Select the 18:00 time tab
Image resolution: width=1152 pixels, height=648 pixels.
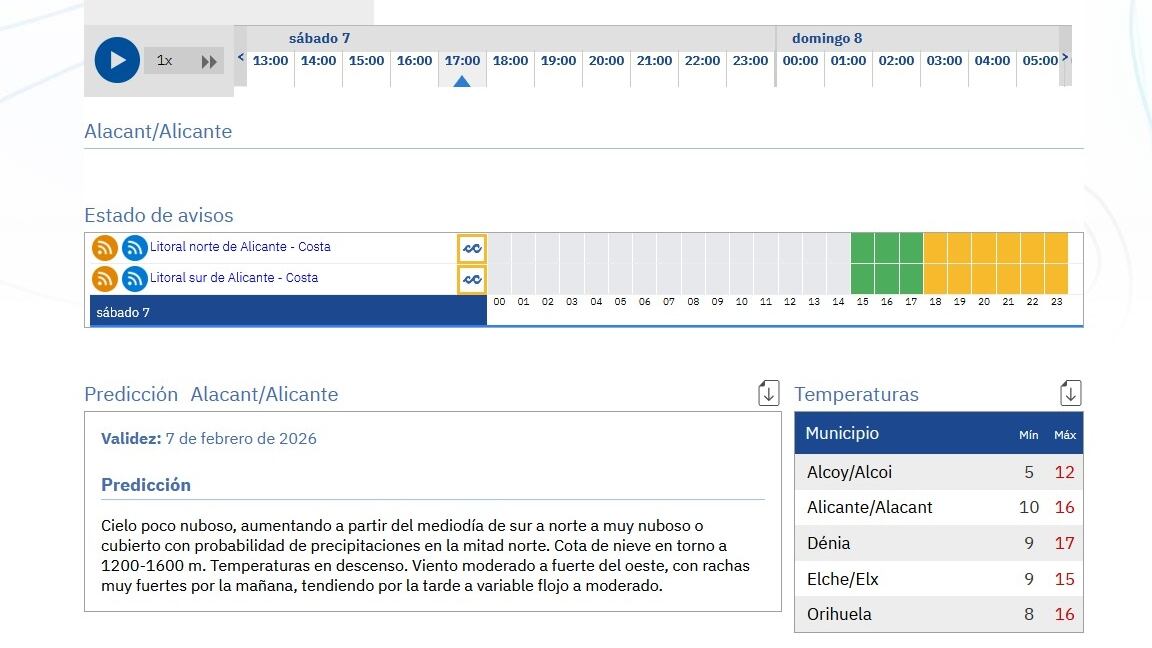[510, 60]
